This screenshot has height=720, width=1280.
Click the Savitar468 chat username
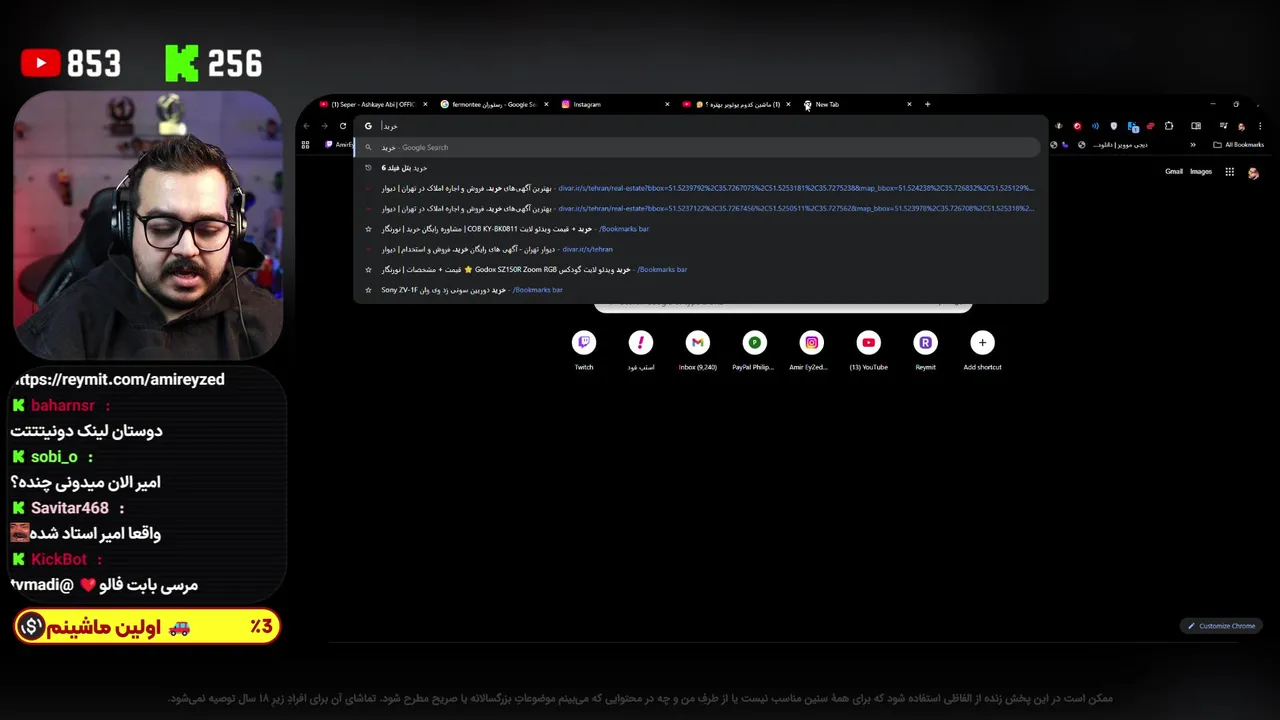tap(70, 508)
